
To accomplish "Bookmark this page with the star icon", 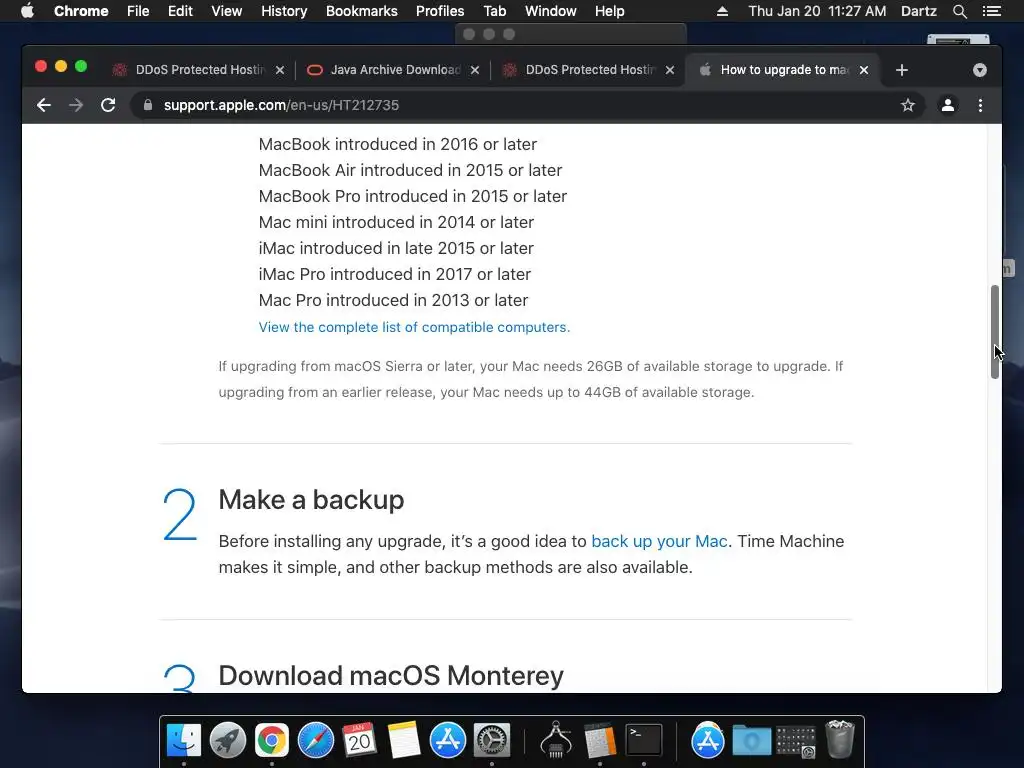I will pos(908,105).
